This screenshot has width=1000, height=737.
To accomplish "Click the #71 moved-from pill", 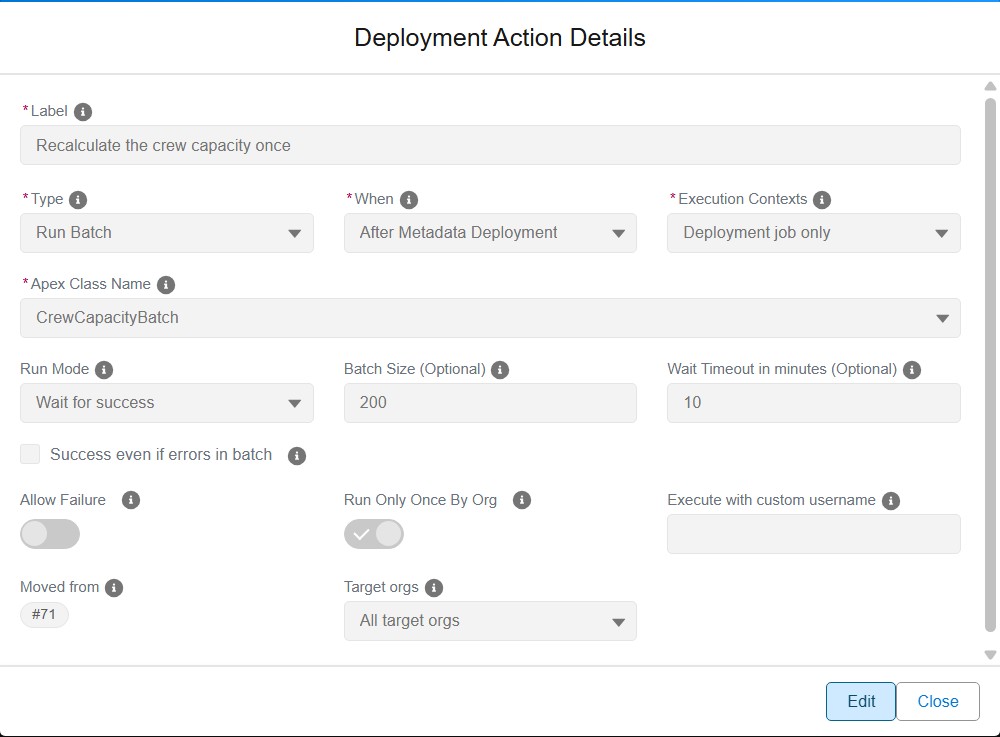I will 44,615.
